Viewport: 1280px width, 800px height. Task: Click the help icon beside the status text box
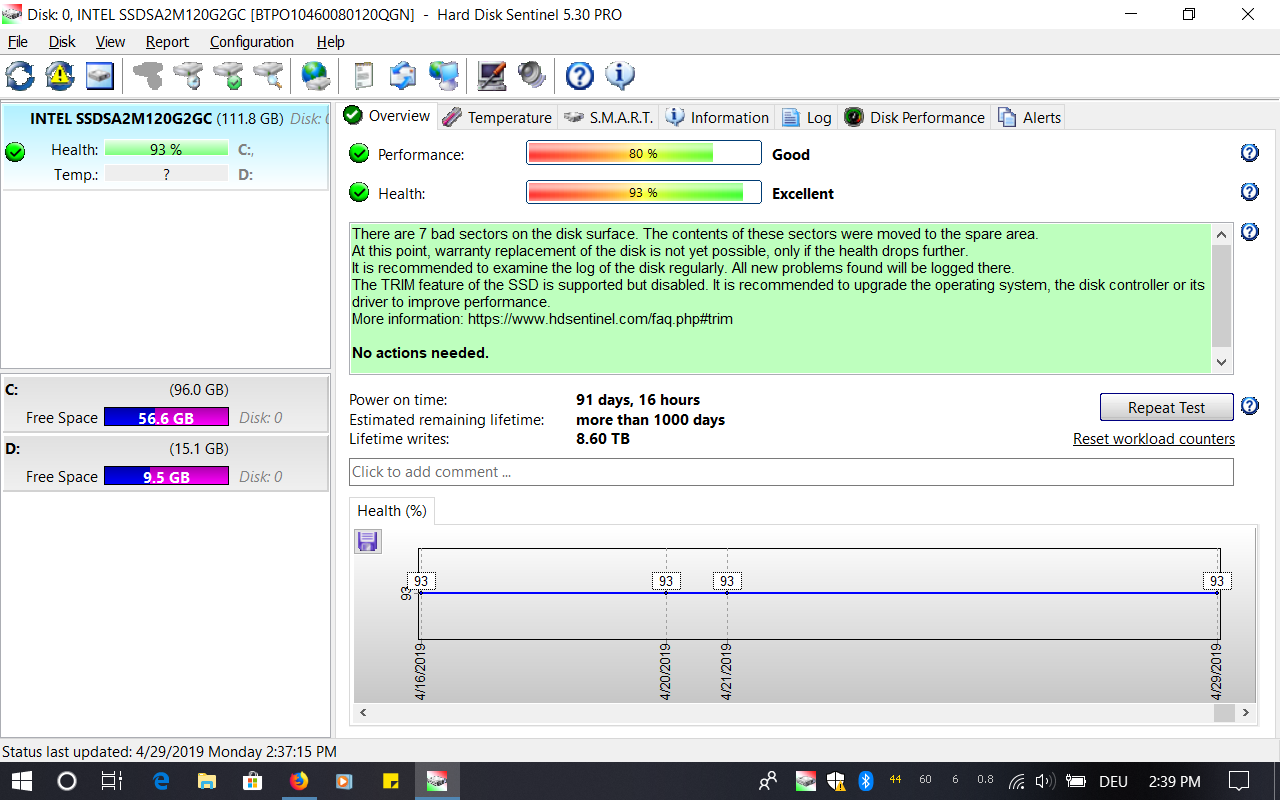pyautogui.click(x=1249, y=232)
